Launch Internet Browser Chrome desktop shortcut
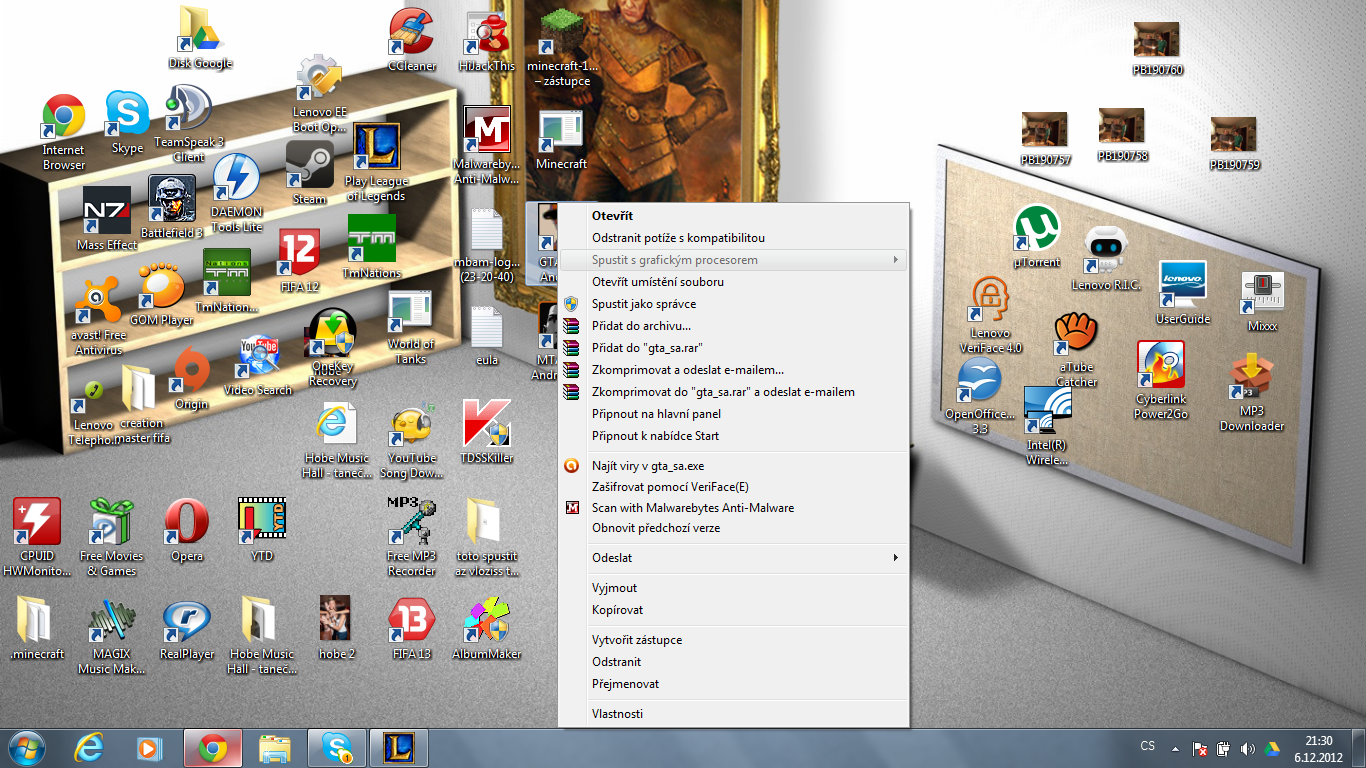This screenshot has width=1366, height=768. (63, 133)
